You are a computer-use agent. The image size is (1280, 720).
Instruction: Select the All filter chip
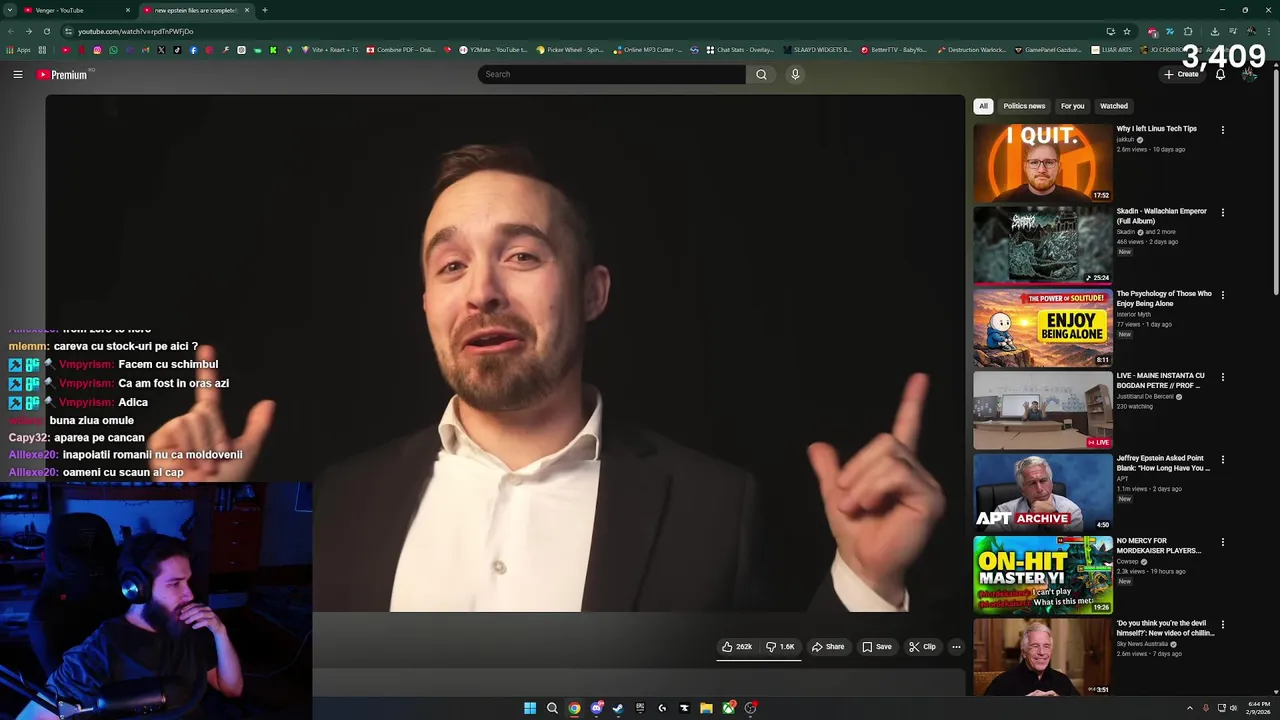(983, 106)
